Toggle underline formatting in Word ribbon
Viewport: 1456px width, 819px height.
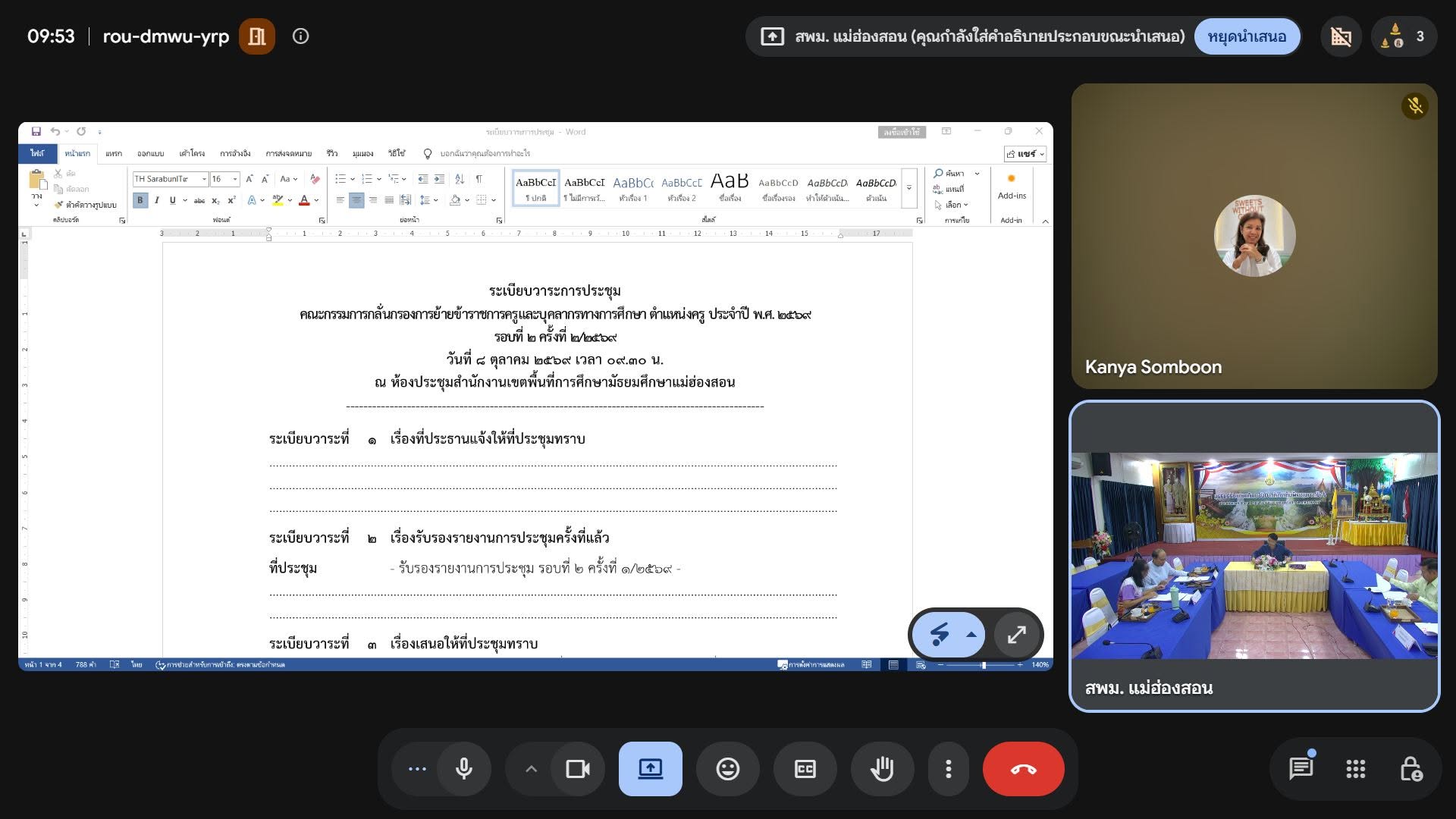click(x=173, y=200)
